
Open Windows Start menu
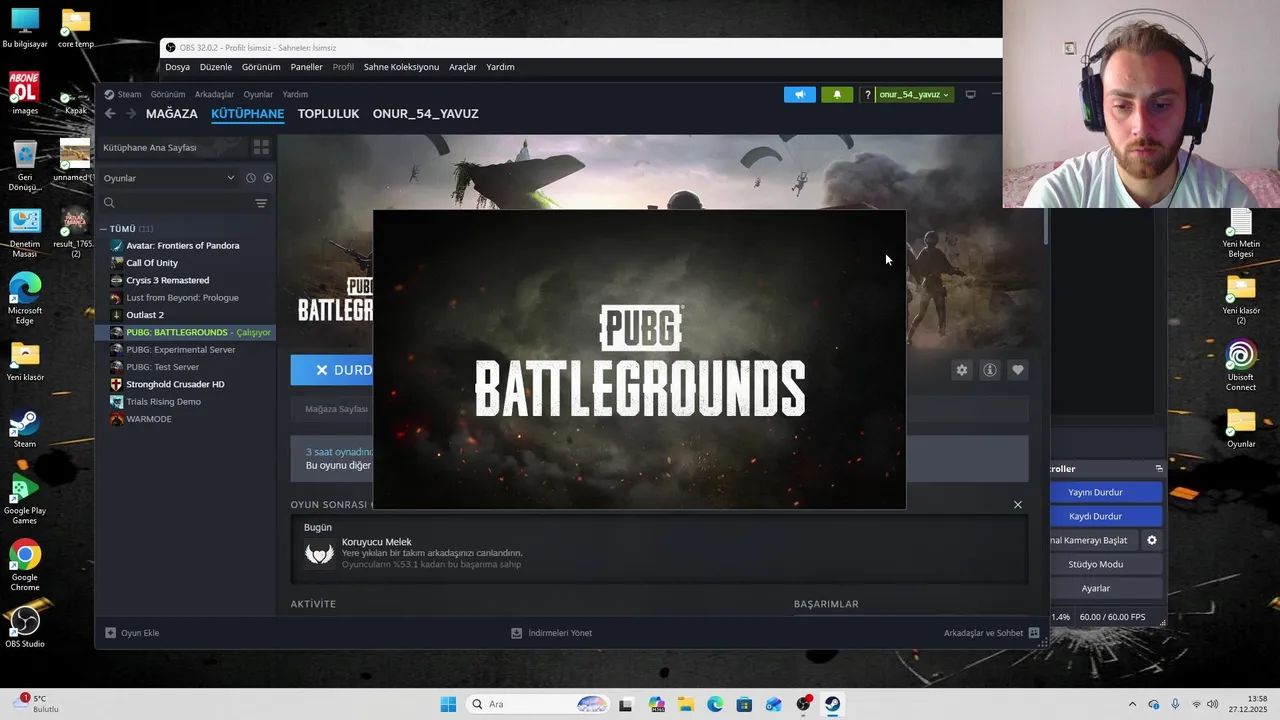448,704
